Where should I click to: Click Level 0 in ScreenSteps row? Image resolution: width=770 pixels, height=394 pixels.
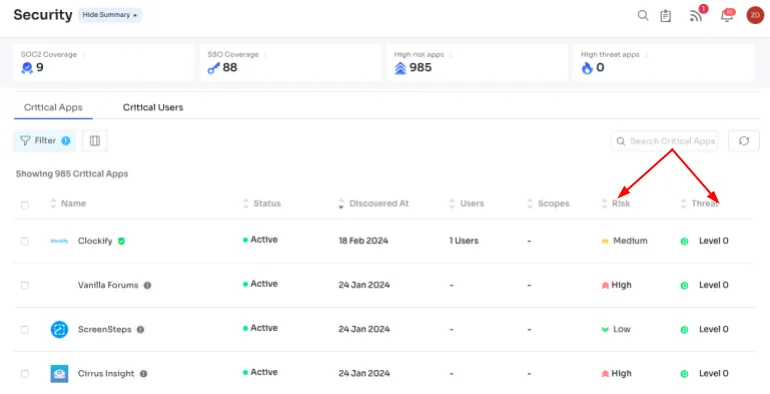pos(714,330)
